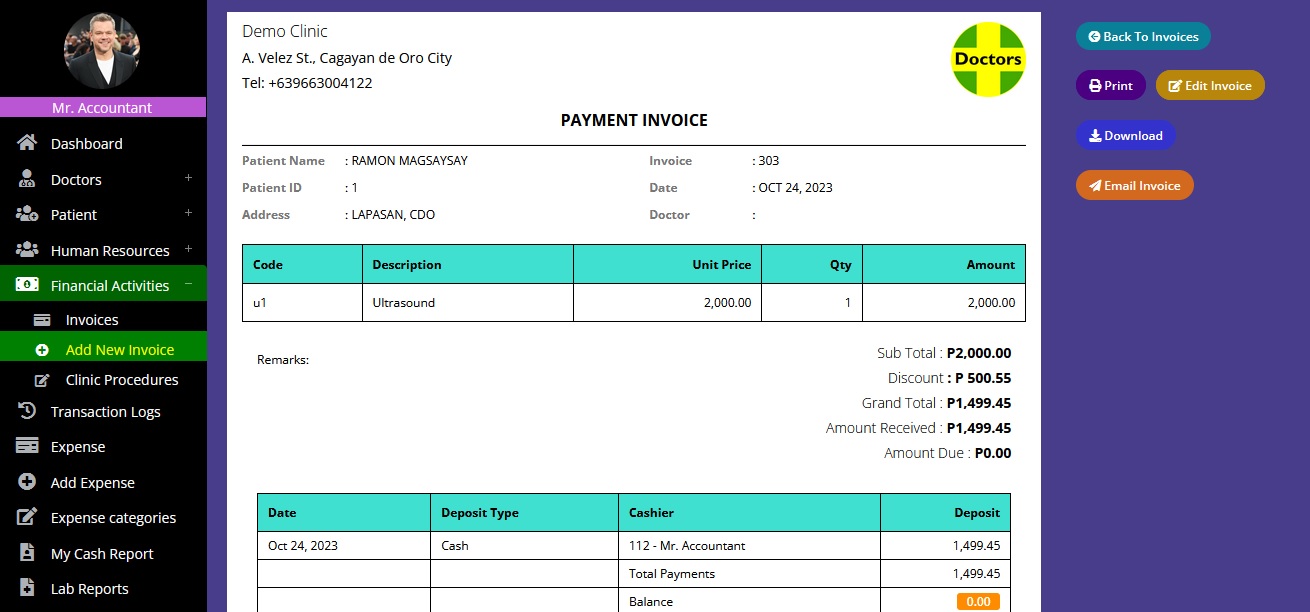Click the Add Expense plus icon
This screenshot has width=1310, height=612.
pos(27,482)
